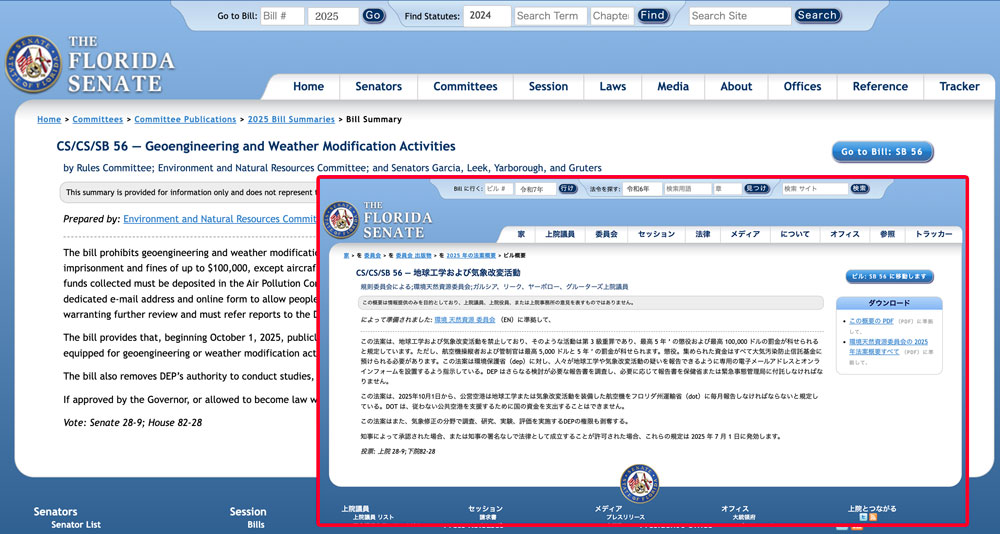
Task: Click the 見つけ button in the Japanese inset
Action: (756, 189)
